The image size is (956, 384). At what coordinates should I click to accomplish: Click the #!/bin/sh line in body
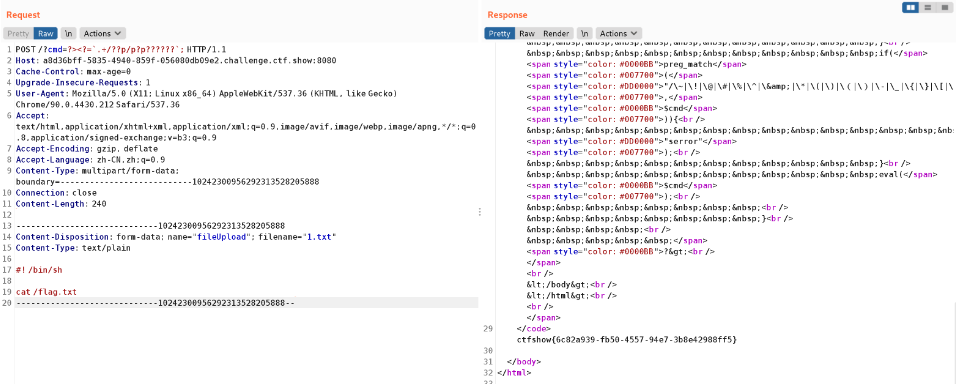38,270
